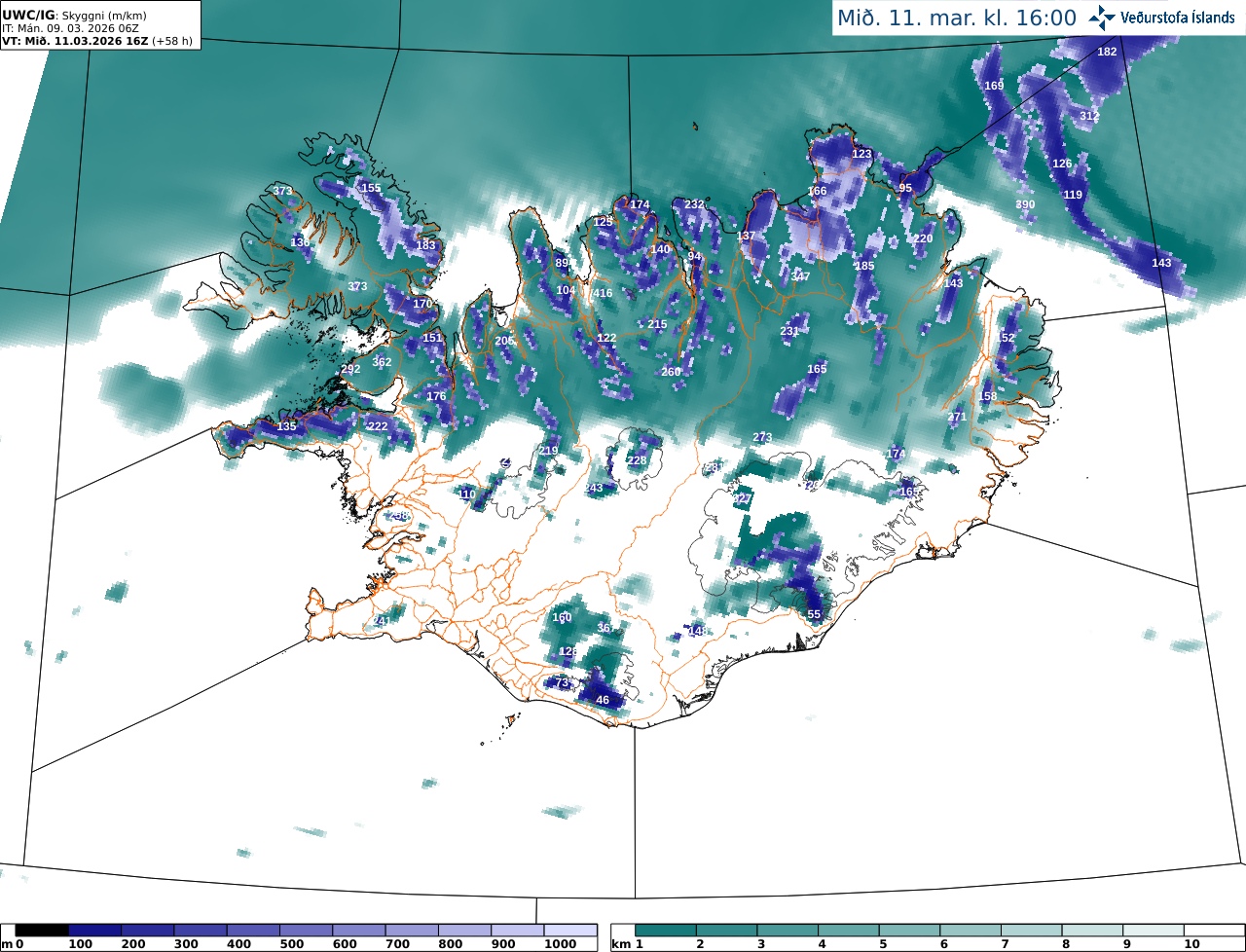Click the 169 visibility value

coord(994,86)
